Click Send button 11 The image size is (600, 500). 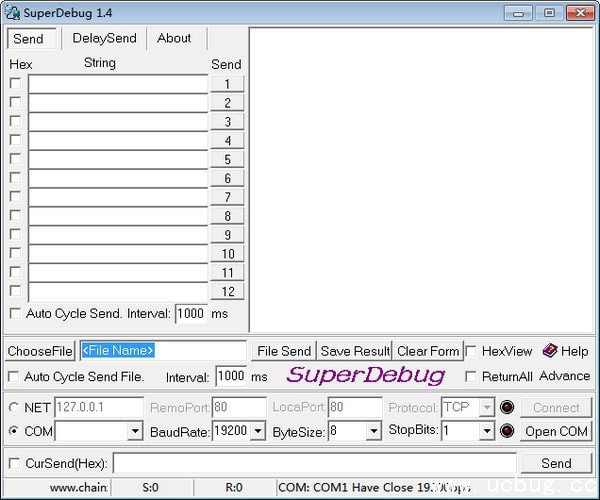[x=227, y=272]
